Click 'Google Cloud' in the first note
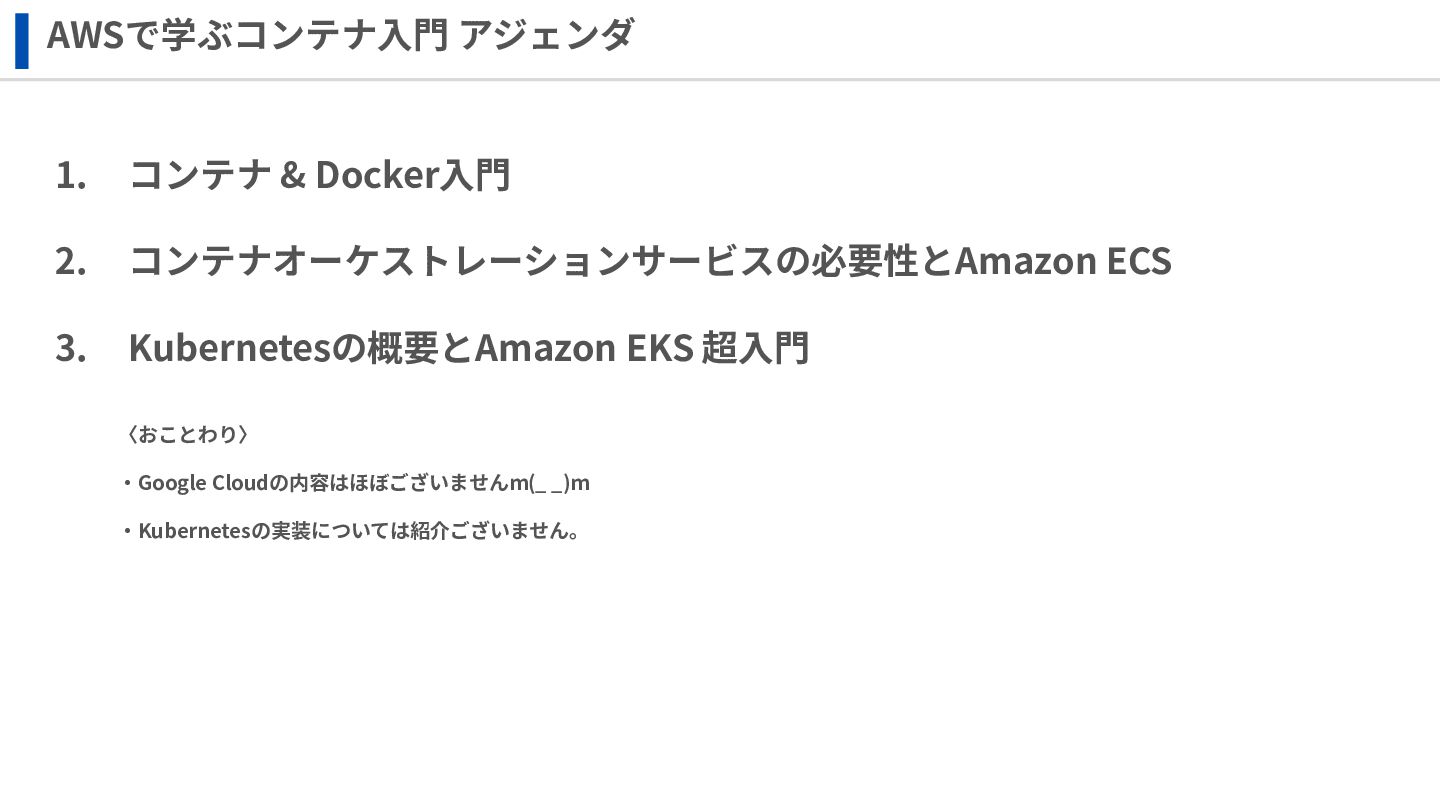 (x=204, y=483)
